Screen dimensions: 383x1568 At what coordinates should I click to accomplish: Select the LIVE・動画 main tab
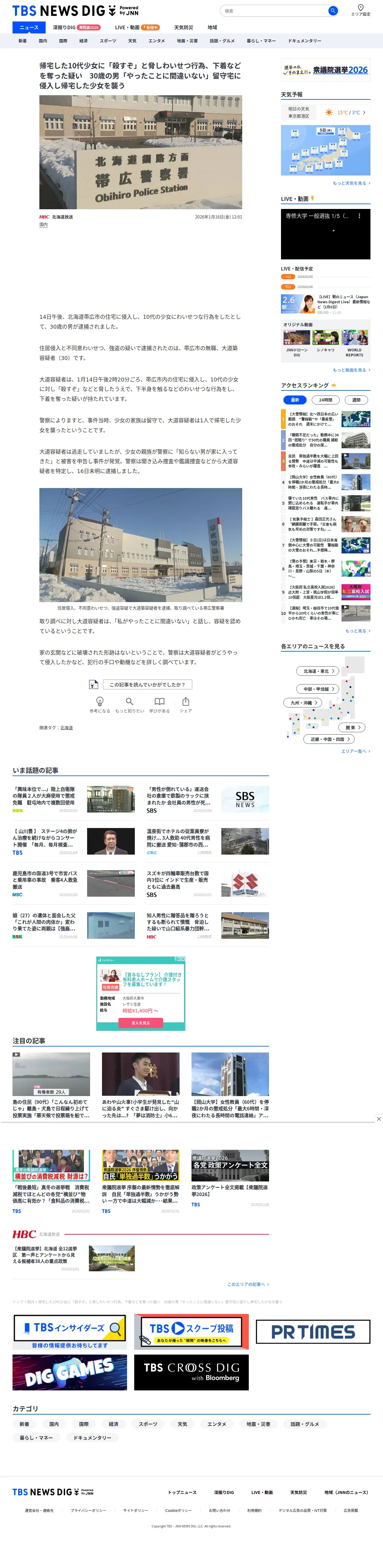138,27
